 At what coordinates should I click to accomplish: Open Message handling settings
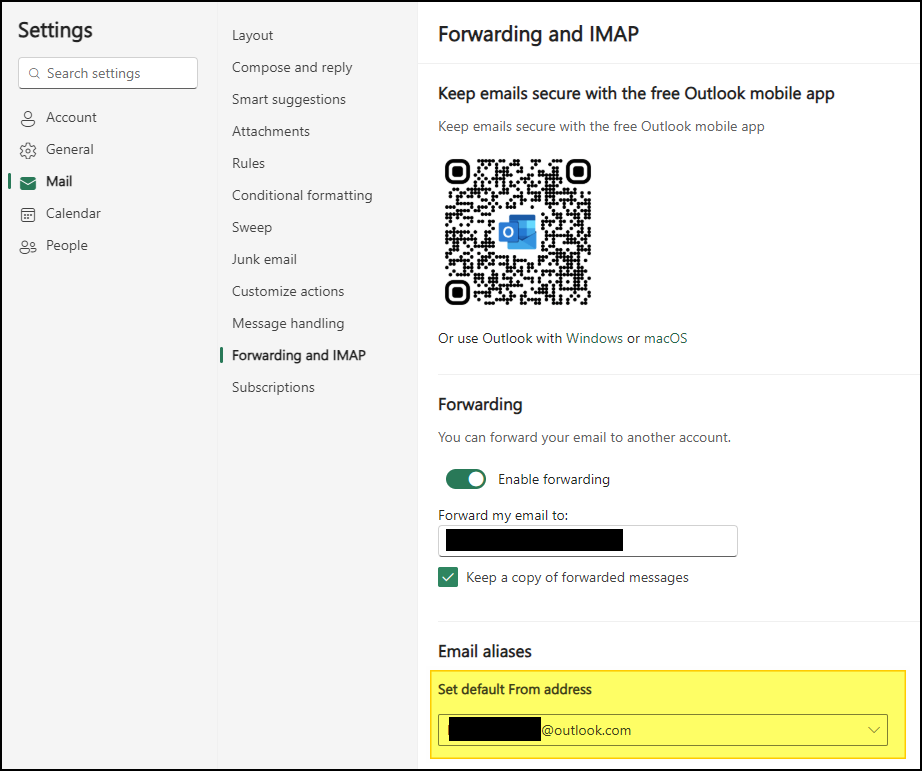[x=288, y=323]
